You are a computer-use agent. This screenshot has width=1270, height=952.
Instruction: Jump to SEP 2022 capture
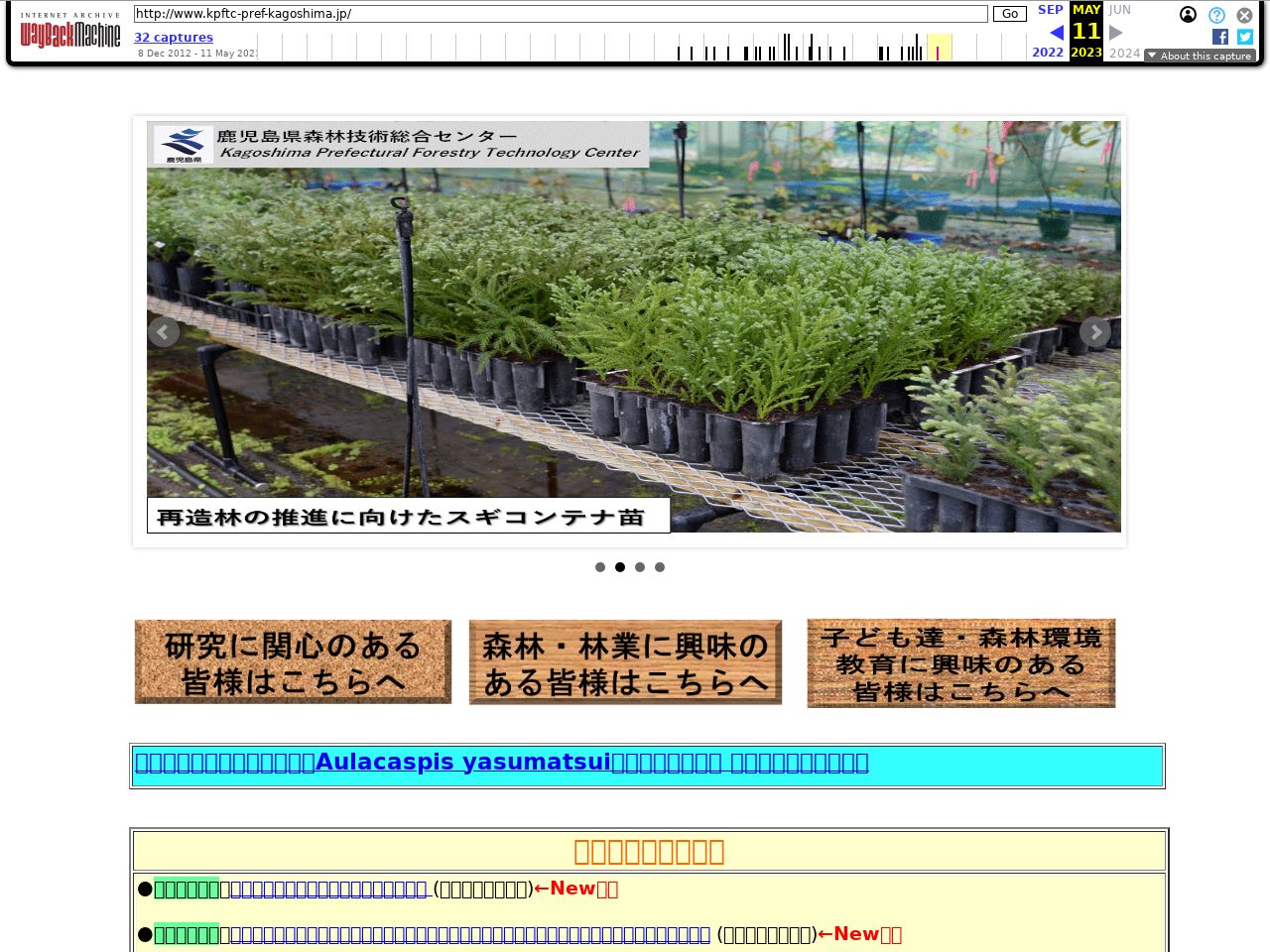1049,10
